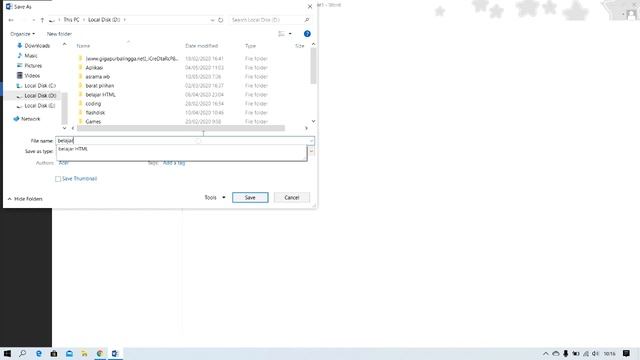Open Mail app from taskbar

69,353
